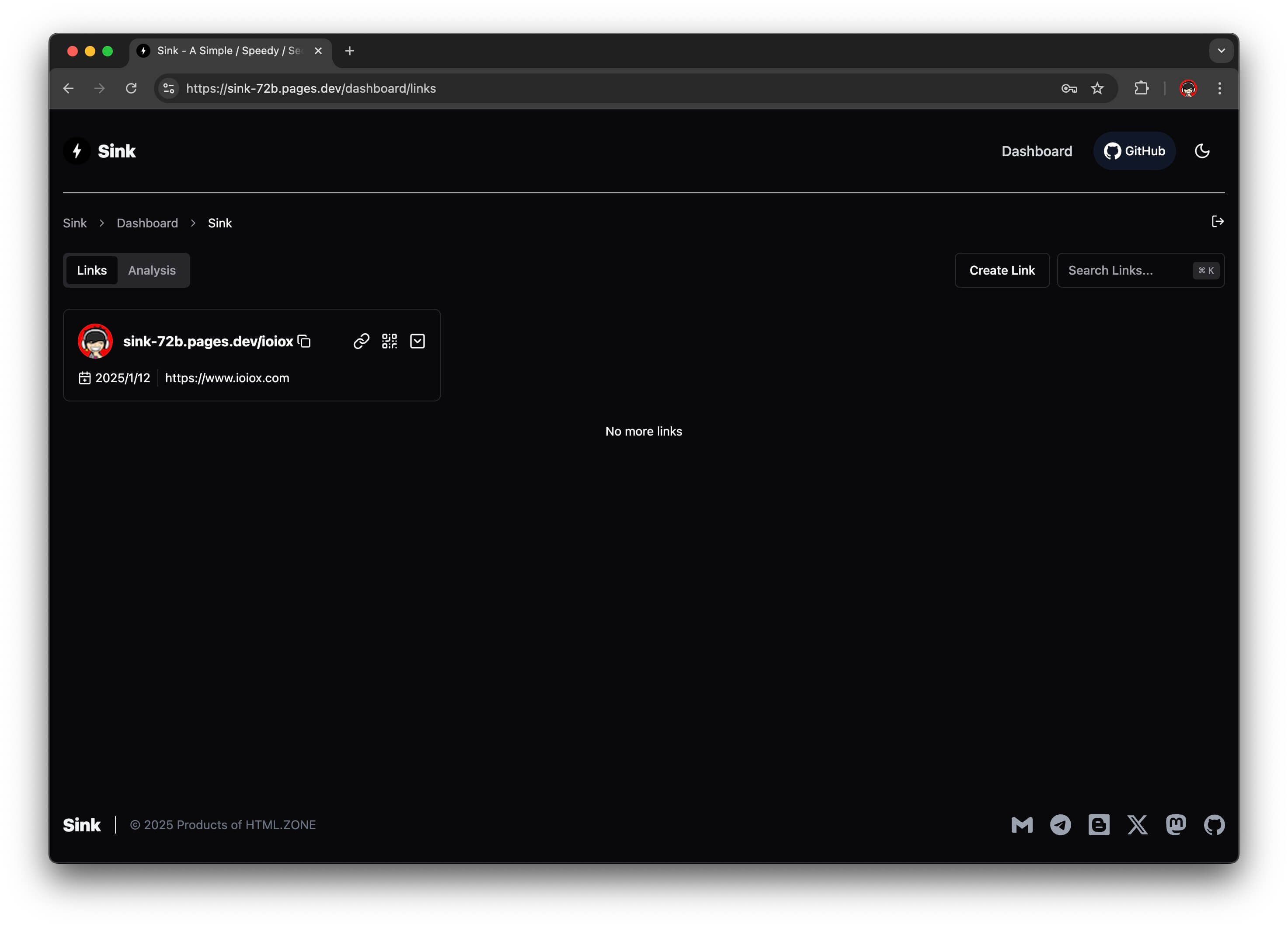Open browser extensions puzzle icon
Screen dimensions: 1288x928
1141,89
